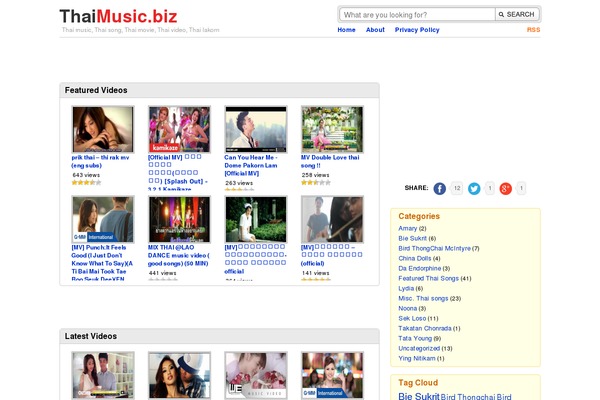This screenshot has height=400, width=600.
Task: Share the page on Google Plus
Action: point(505,188)
